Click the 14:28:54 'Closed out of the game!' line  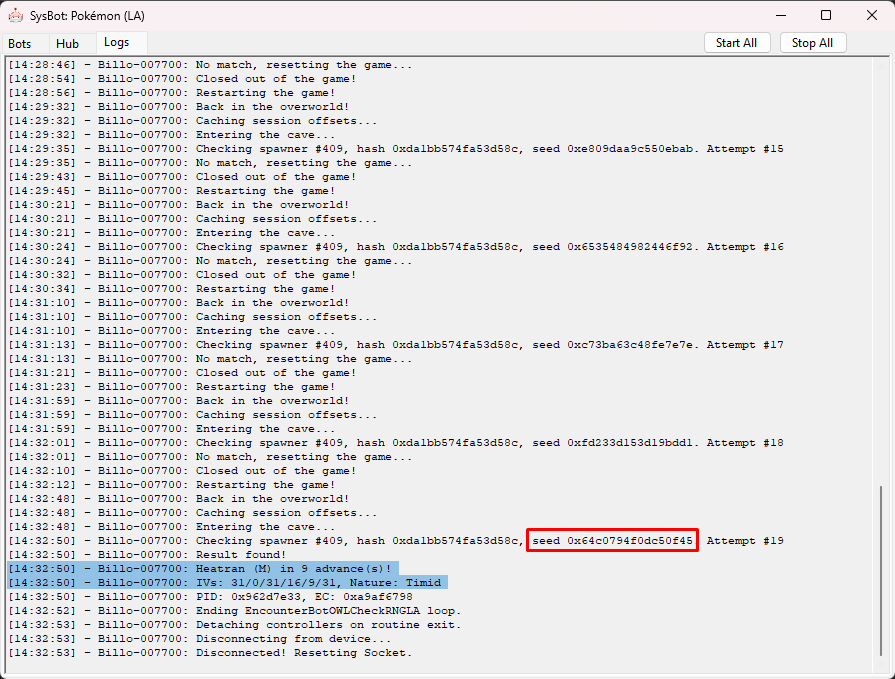point(182,79)
